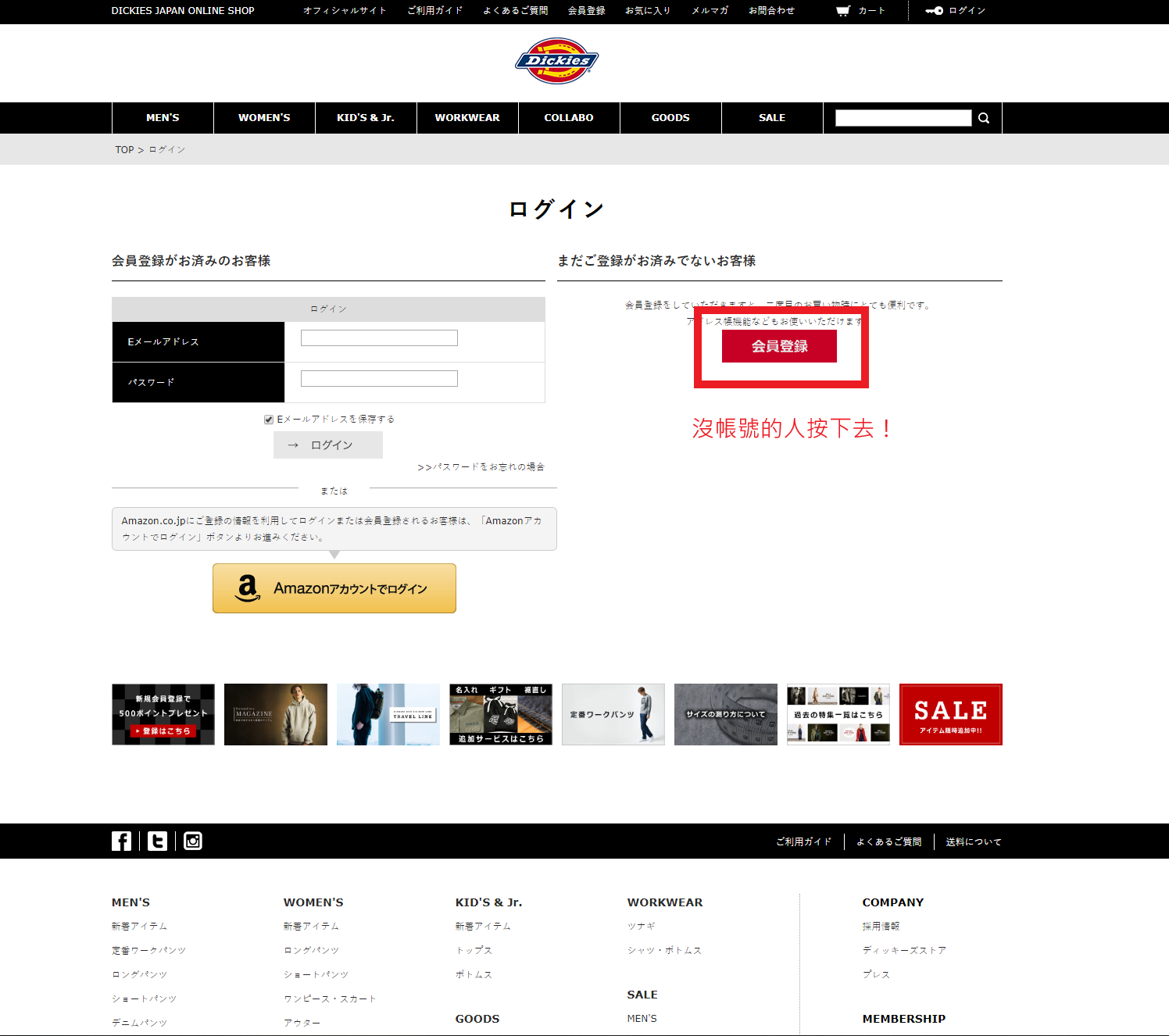Open the WORKWEAR navigation menu
Viewport: 1169px width, 1036px height.
pyautogui.click(x=467, y=118)
